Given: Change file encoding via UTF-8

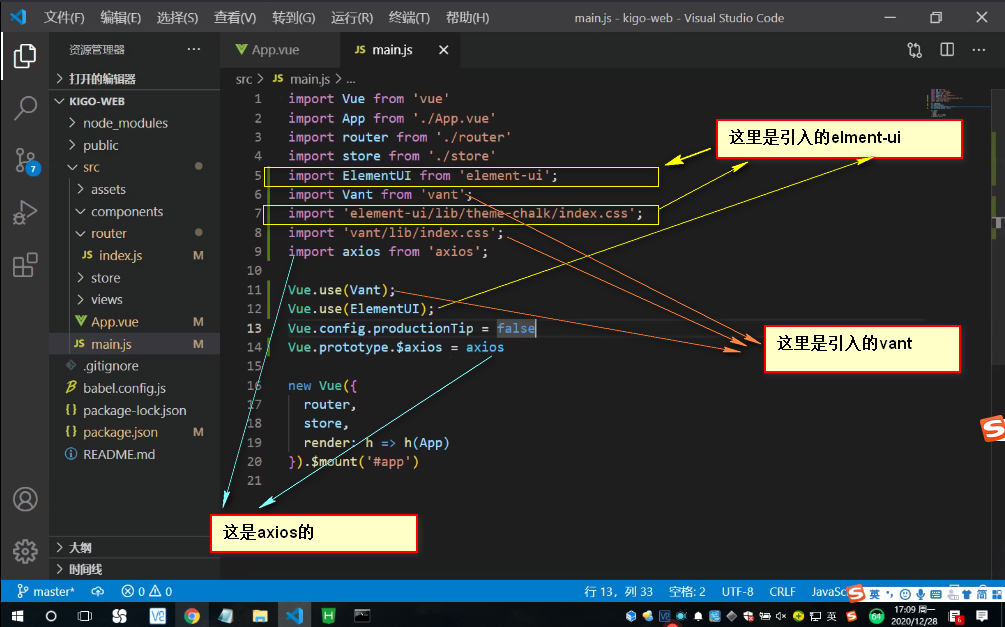Looking at the screenshot, I should pos(738,591).
